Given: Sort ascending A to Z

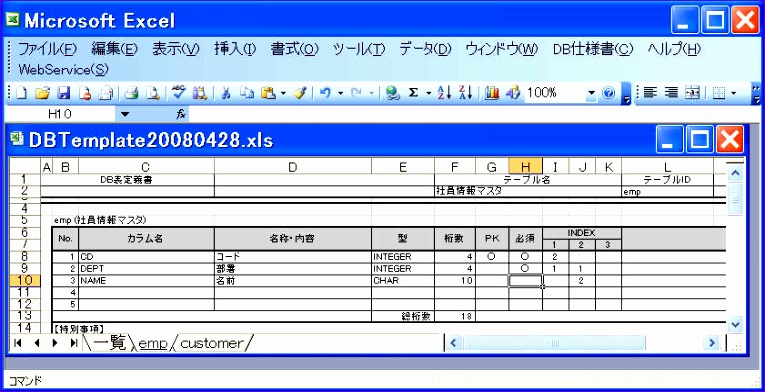Looking at the screenshot, I should (x=444, y=93).
